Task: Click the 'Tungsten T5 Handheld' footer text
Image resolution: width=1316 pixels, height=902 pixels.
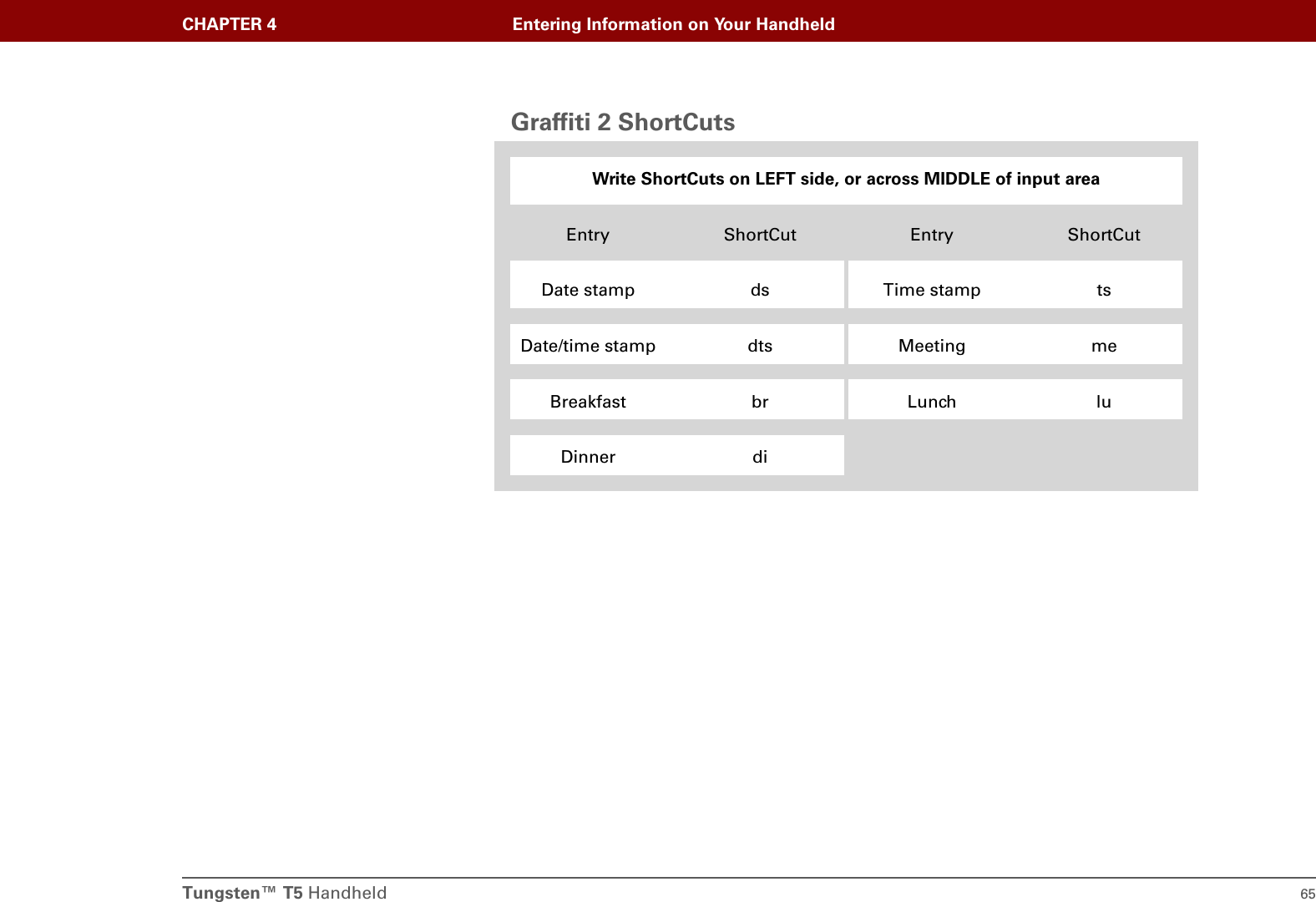Action: coord(285,893)
